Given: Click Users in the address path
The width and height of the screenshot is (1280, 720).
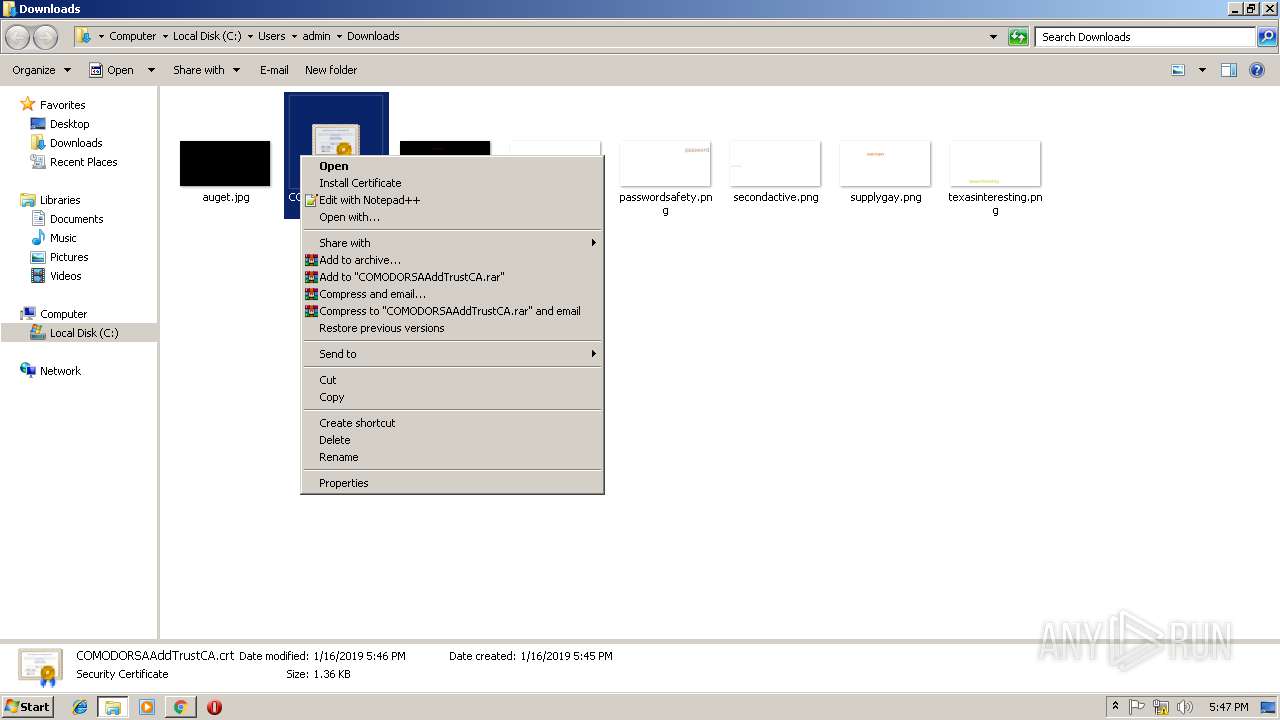Looking at the screenshot, I should pos(272,36).
